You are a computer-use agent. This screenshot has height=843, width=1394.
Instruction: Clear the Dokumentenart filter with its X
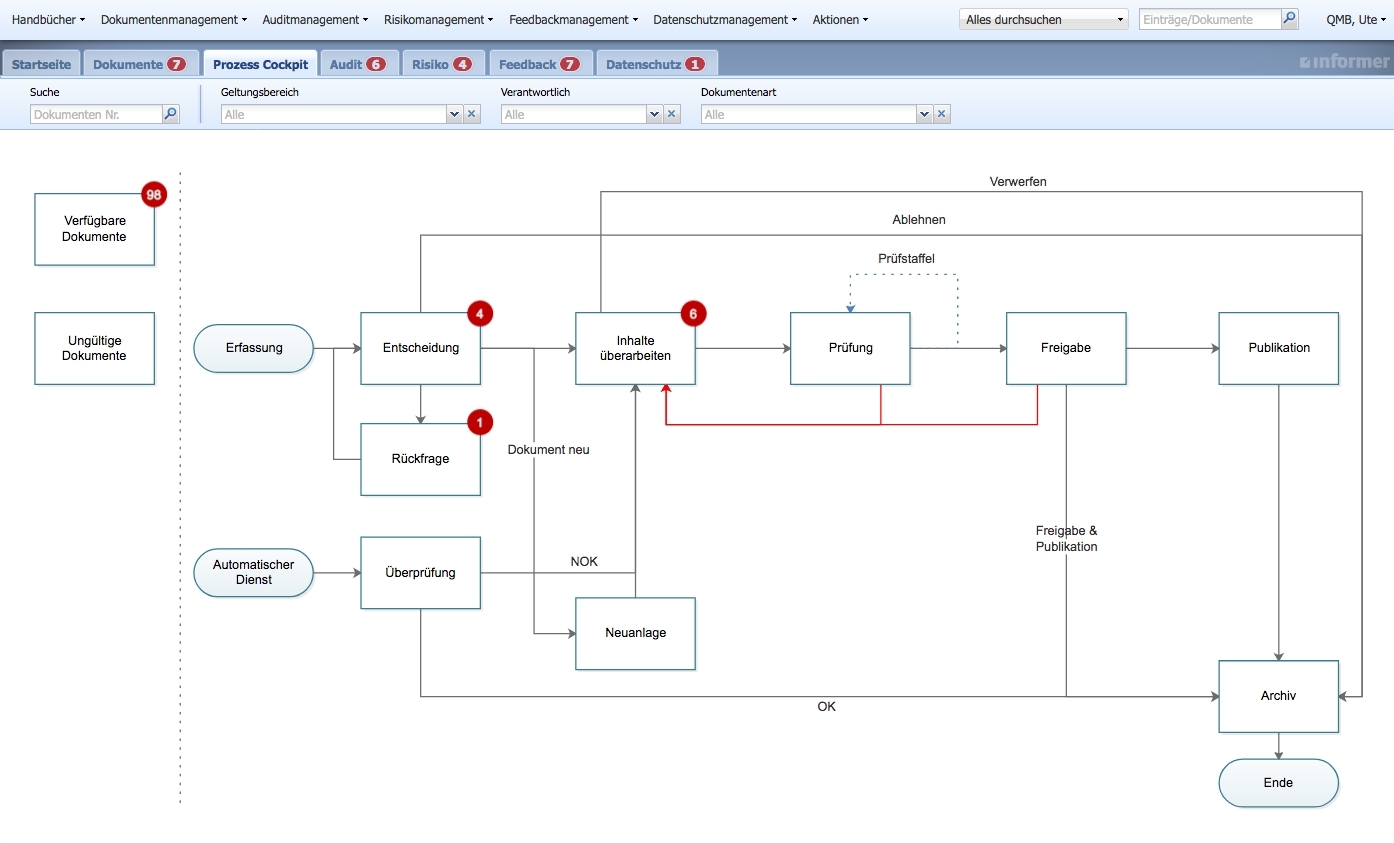pyautogui.click(x=941, y=115)
